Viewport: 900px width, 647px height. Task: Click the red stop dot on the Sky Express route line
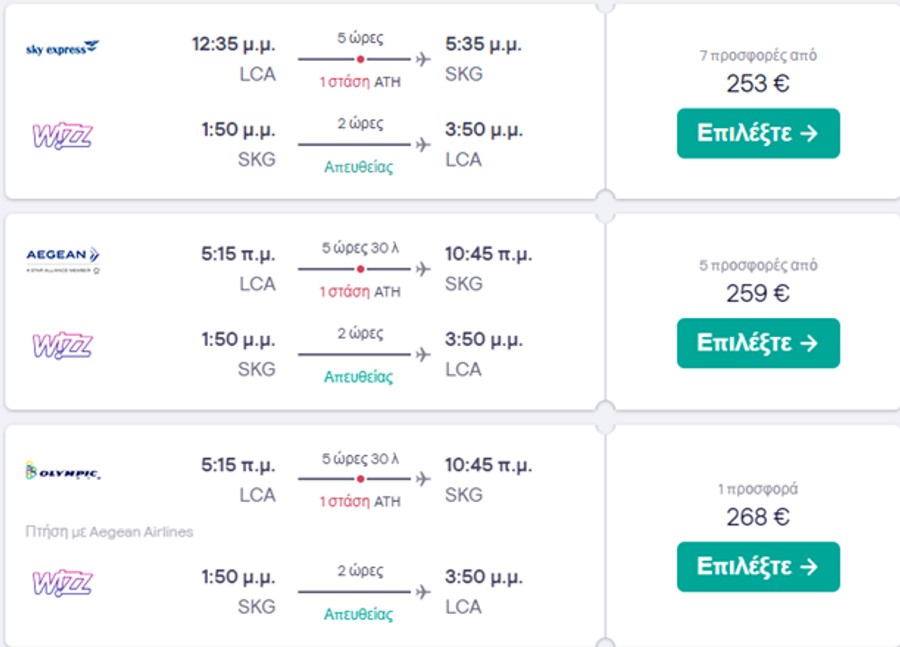(360, 59)
